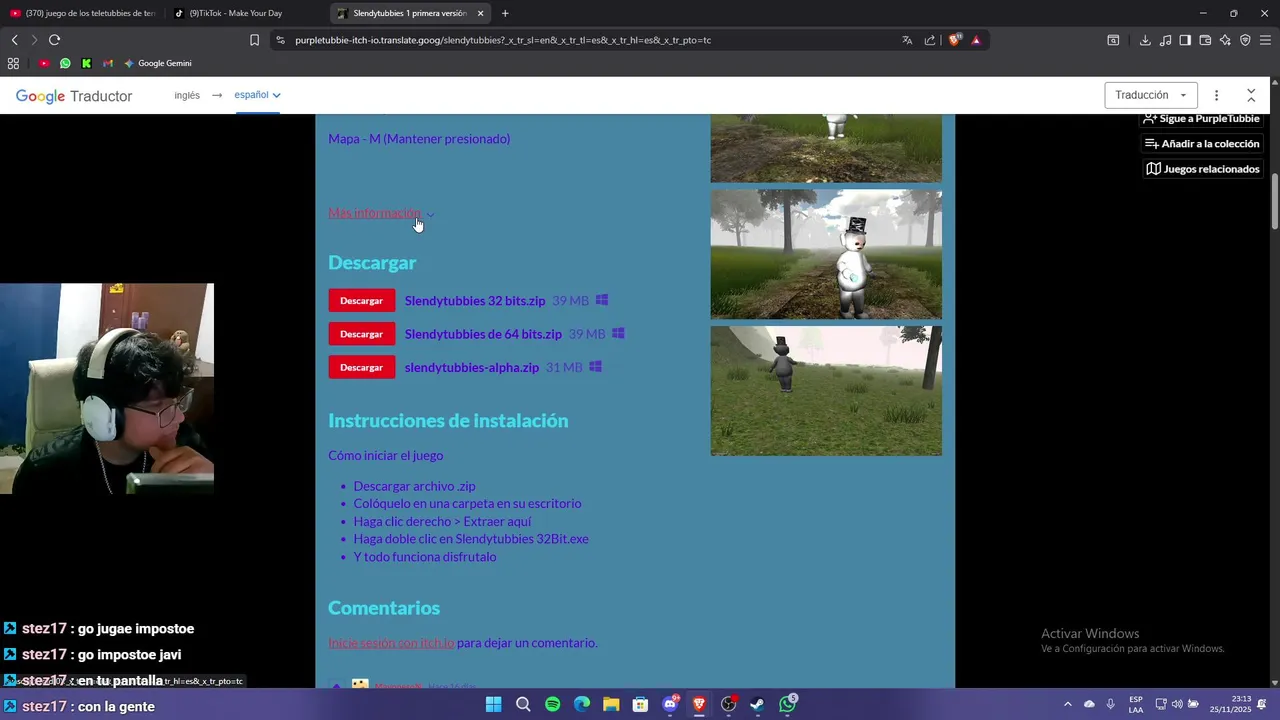Go back to the previous page

[14, 40]
